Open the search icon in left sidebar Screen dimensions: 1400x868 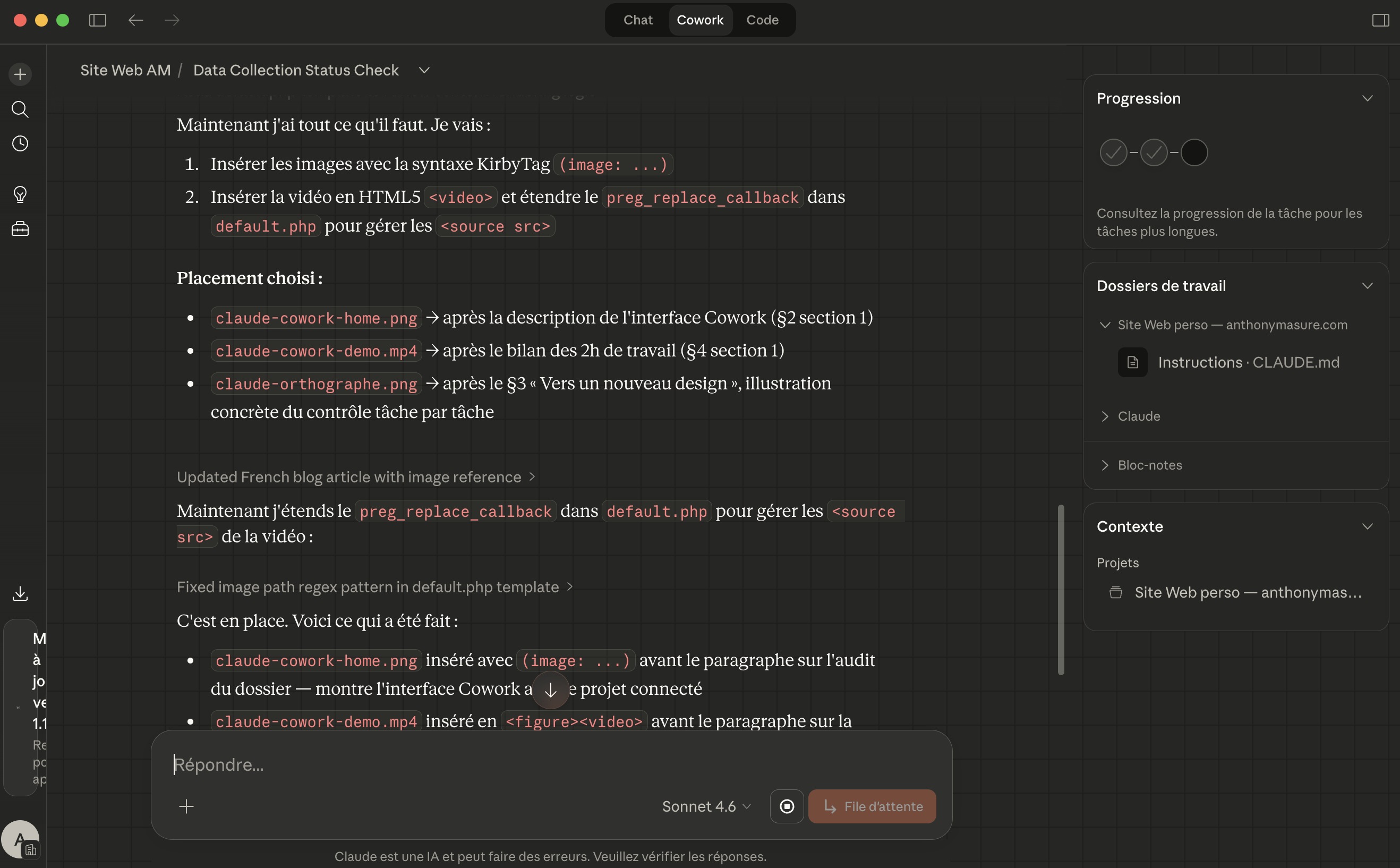(20, 109)
